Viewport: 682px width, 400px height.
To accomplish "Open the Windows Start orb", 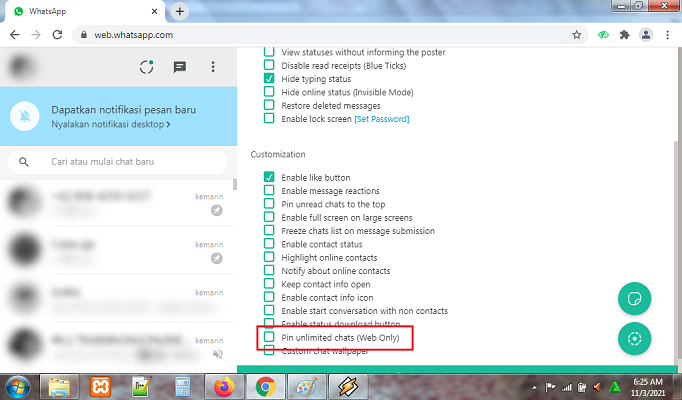I will point(18,387).
